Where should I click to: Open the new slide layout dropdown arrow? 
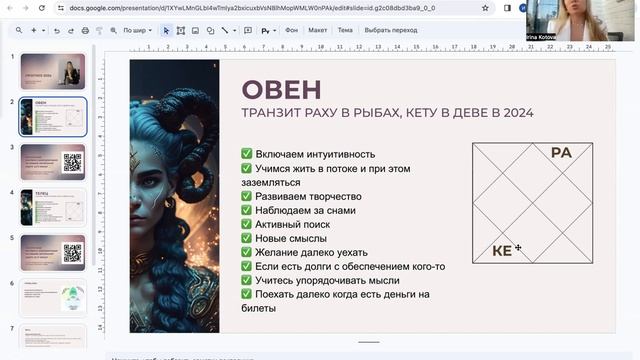(x=43, y=30)
